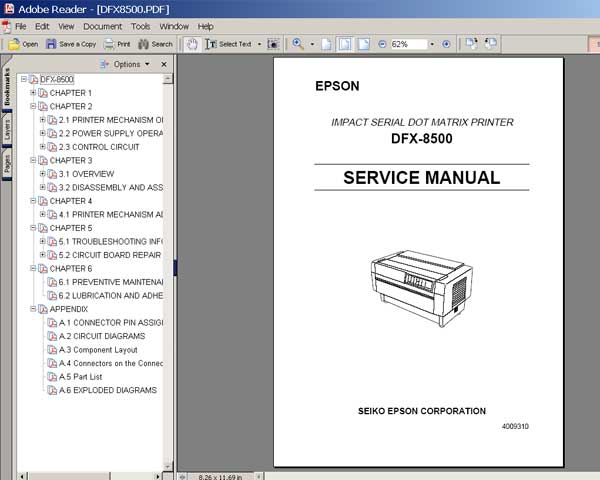The image size is (600, 480).
Task: Collapse the CHAPTER 5 bookmark
Action: pyautogui.click(x=33, y=228)
